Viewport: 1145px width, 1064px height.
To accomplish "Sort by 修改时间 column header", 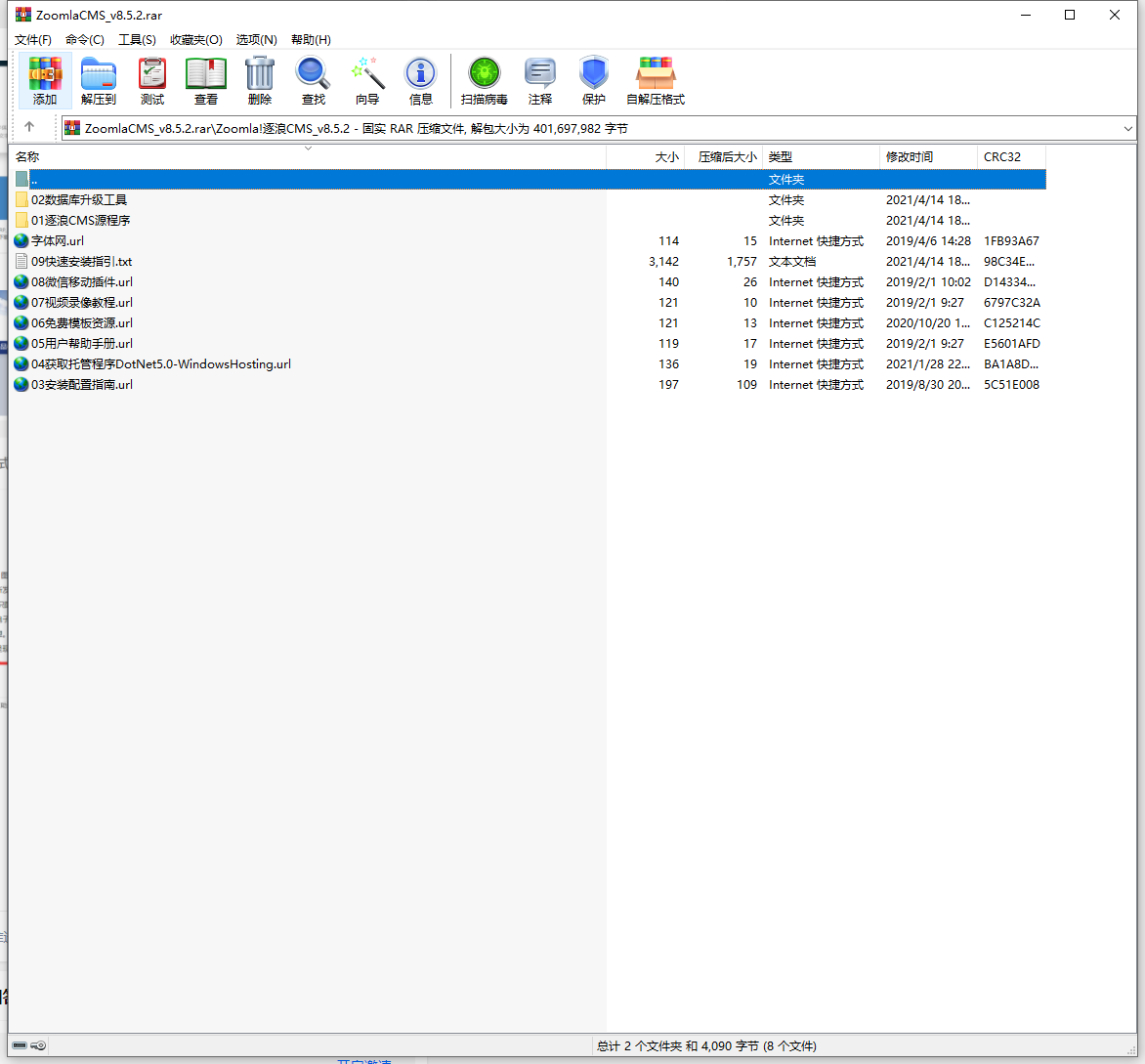I will [929, 157].
